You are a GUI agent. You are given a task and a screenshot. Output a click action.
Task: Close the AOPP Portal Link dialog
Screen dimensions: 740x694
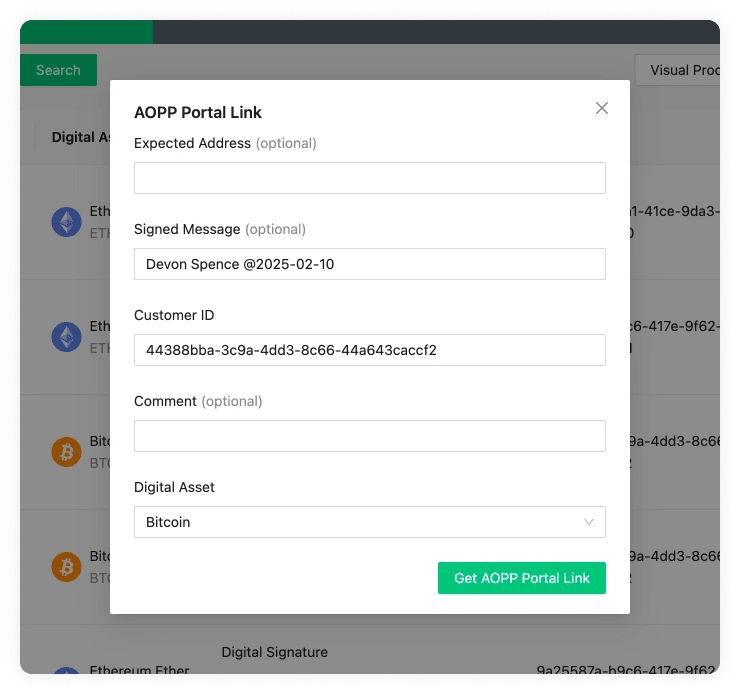click(x=601, y=108)
